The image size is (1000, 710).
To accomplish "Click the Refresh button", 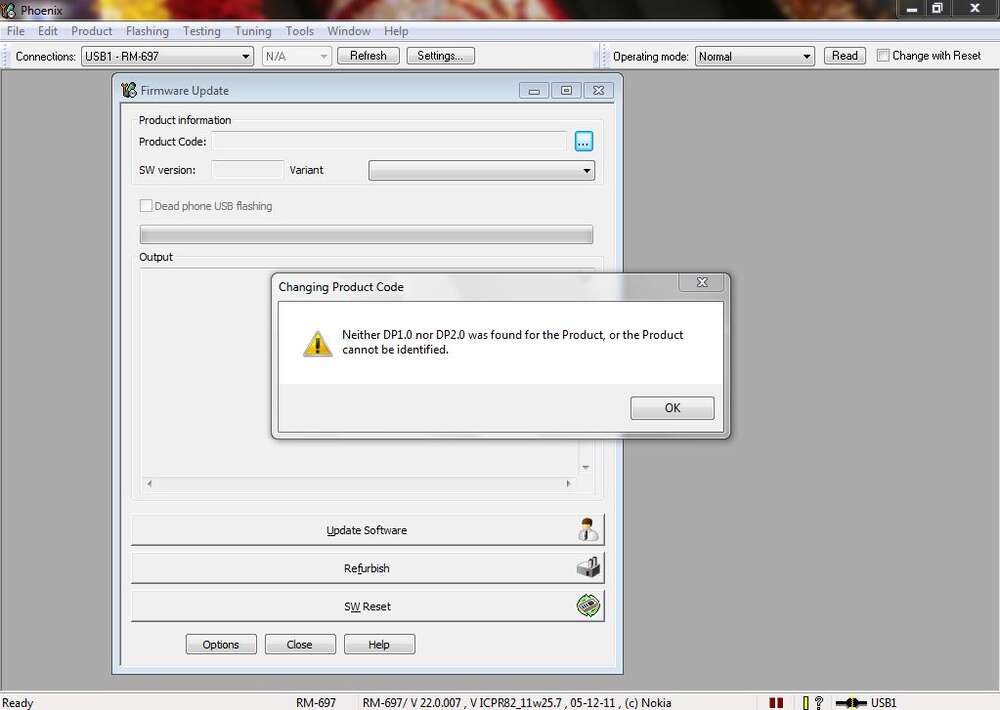I will click(368, 55).
